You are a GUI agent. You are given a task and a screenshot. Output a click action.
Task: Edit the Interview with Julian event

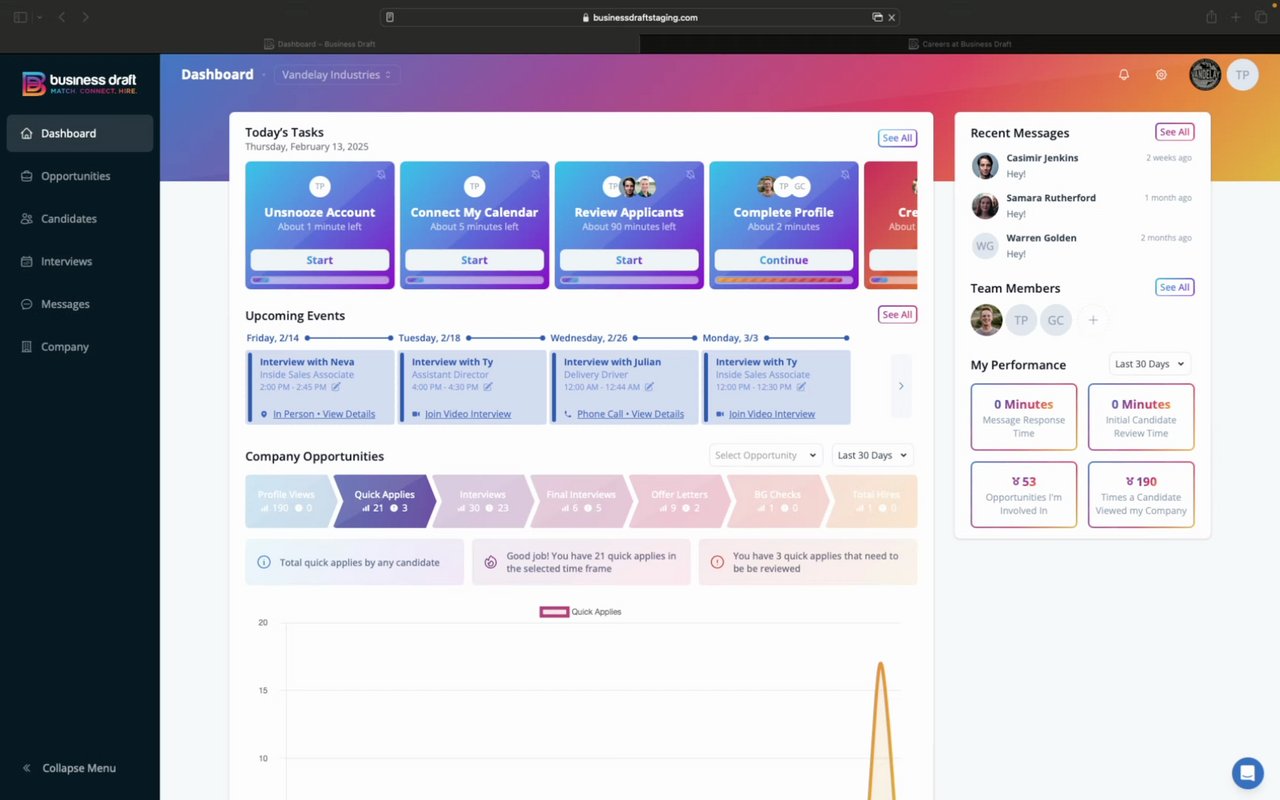pos(649,387)
